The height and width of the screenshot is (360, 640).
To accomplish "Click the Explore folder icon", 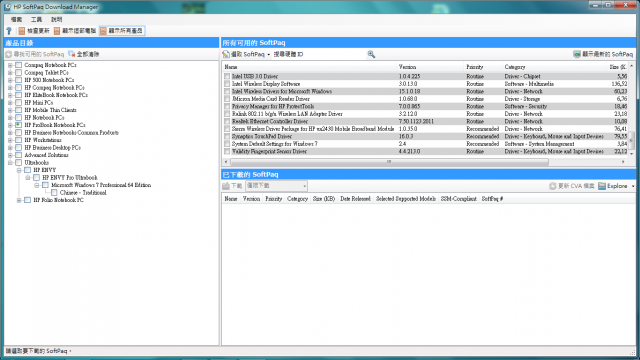I will click(602, 186).
